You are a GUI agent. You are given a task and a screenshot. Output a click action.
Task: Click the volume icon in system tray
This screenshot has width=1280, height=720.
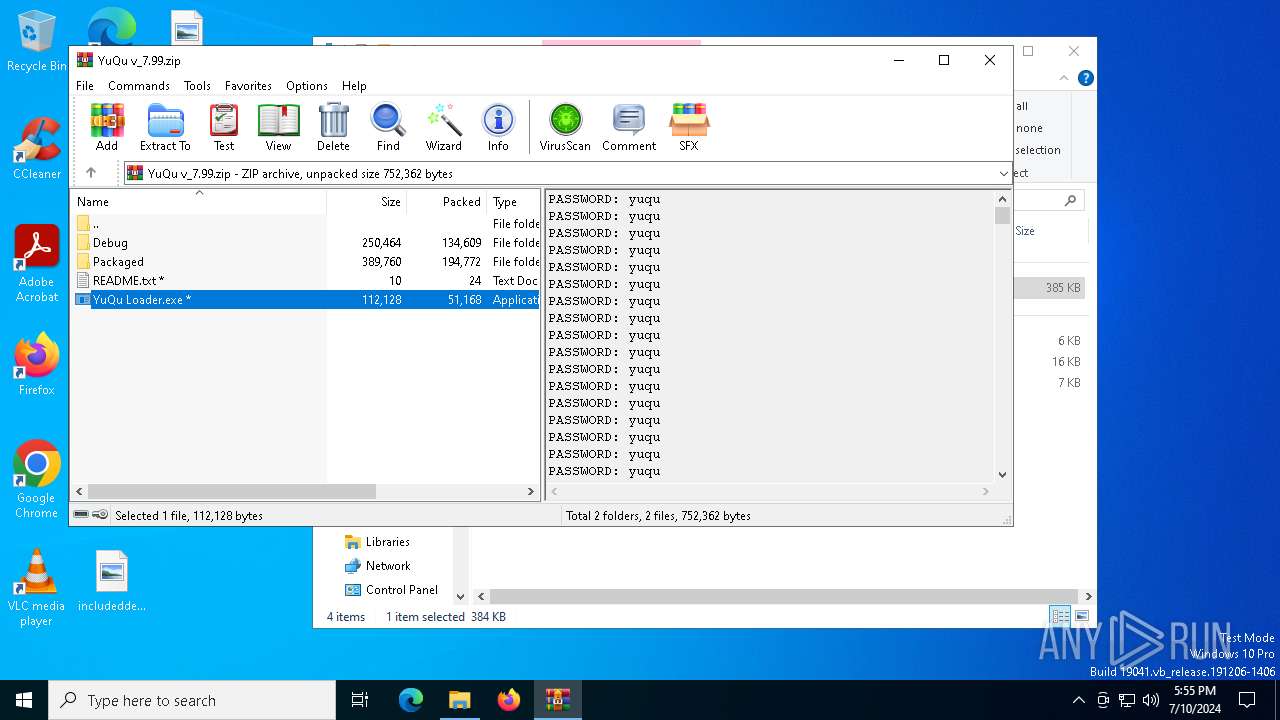click(x=1151, y=700)
